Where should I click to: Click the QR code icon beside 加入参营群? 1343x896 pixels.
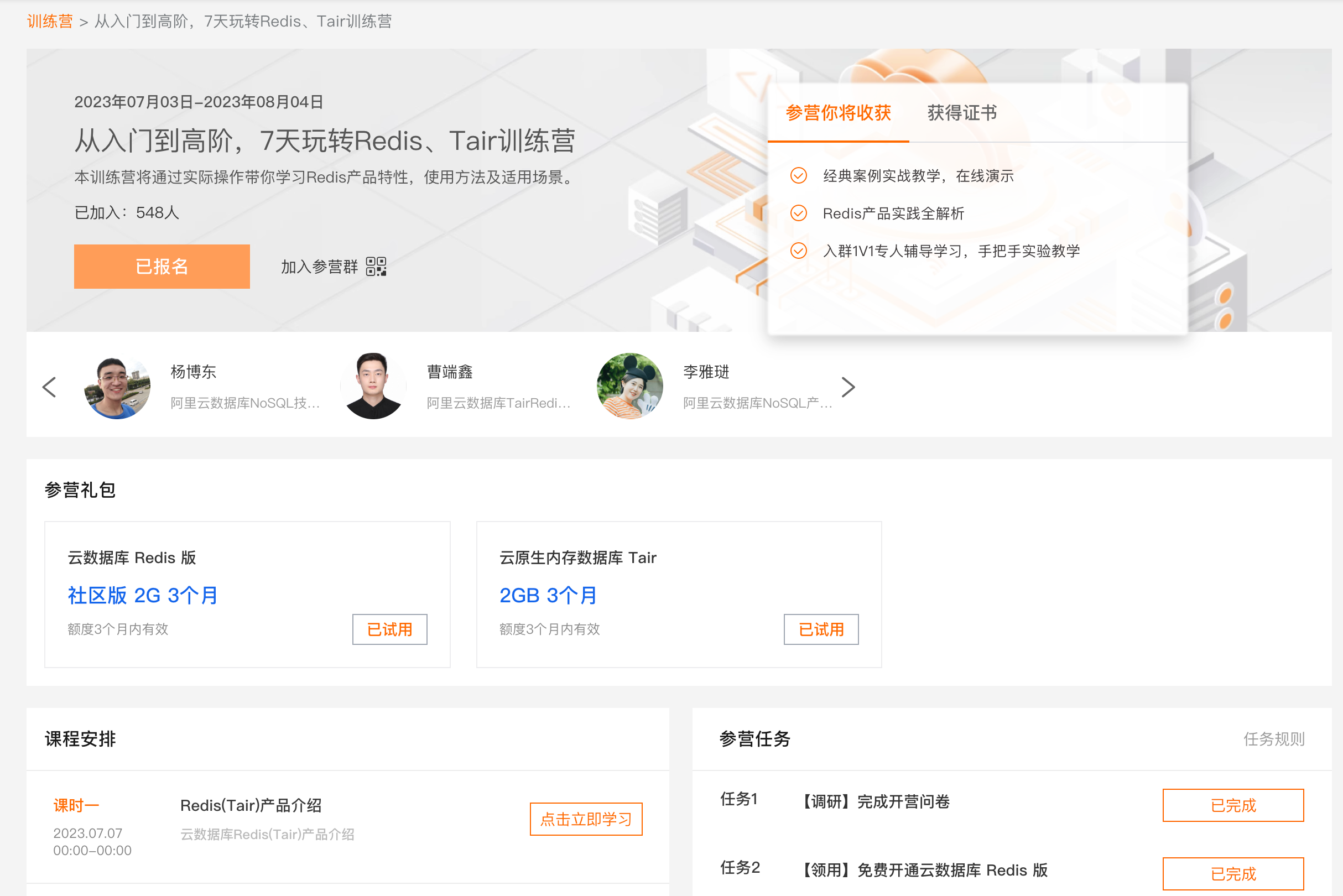tap(376, 266)
